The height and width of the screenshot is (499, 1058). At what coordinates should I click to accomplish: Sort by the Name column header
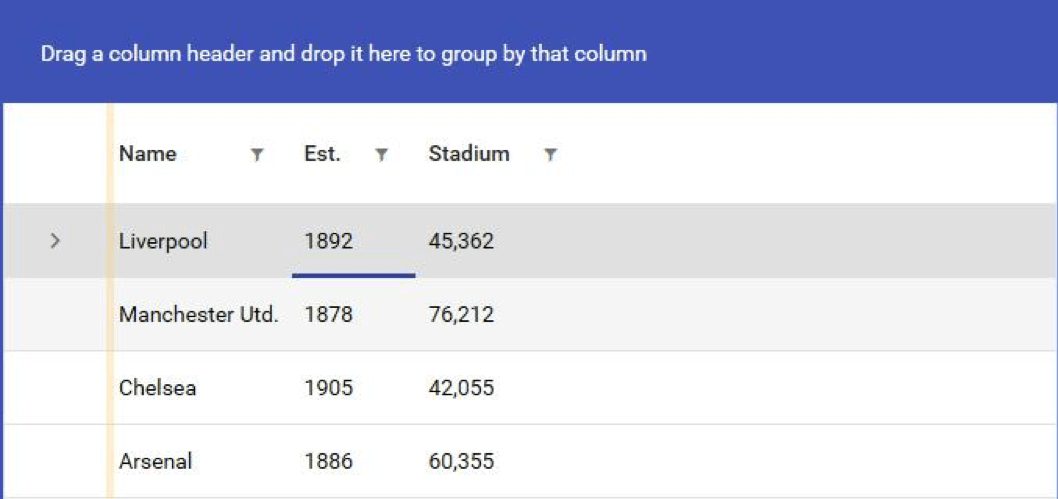148,154
